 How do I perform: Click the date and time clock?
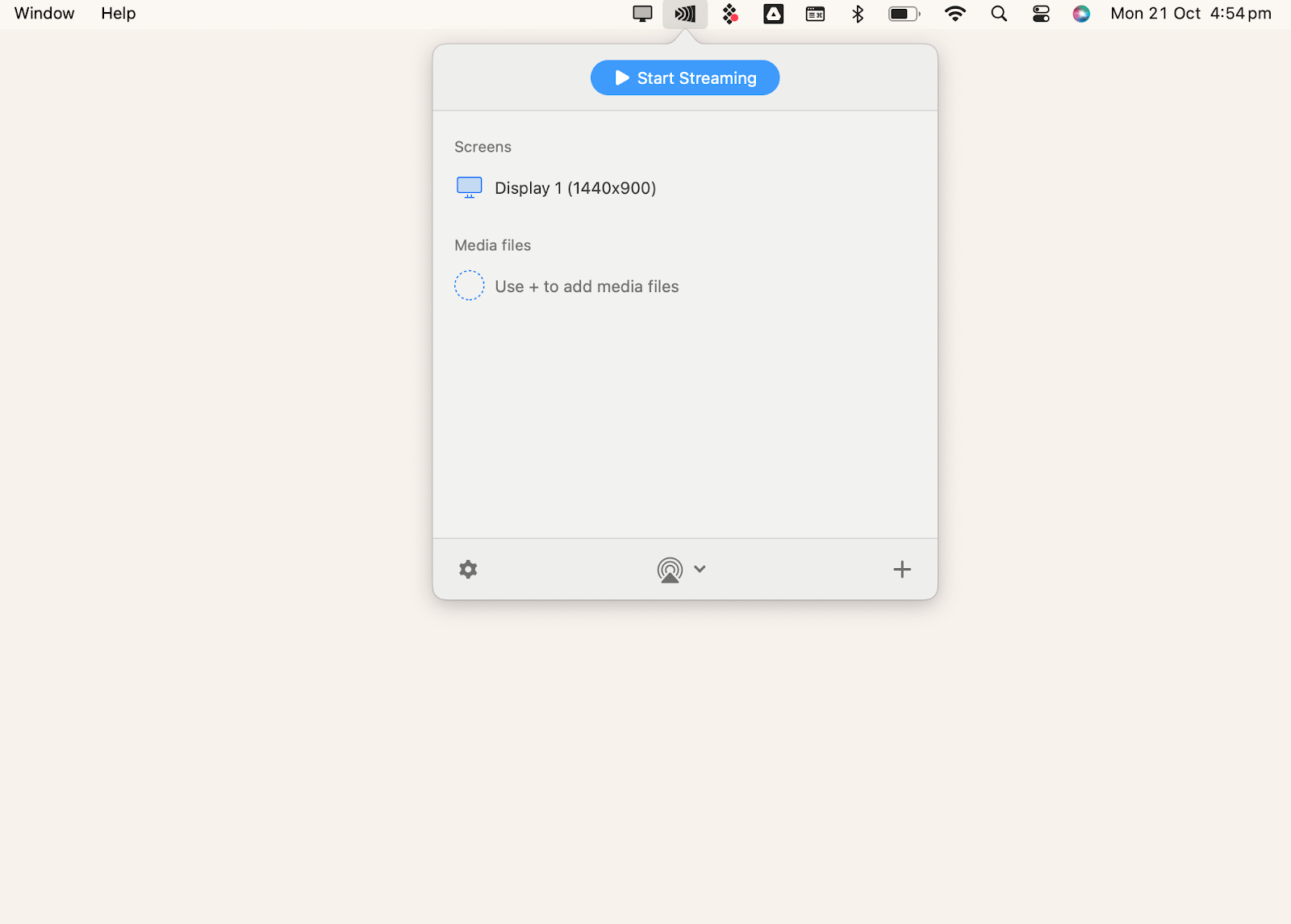click(x=1191, y=14)
